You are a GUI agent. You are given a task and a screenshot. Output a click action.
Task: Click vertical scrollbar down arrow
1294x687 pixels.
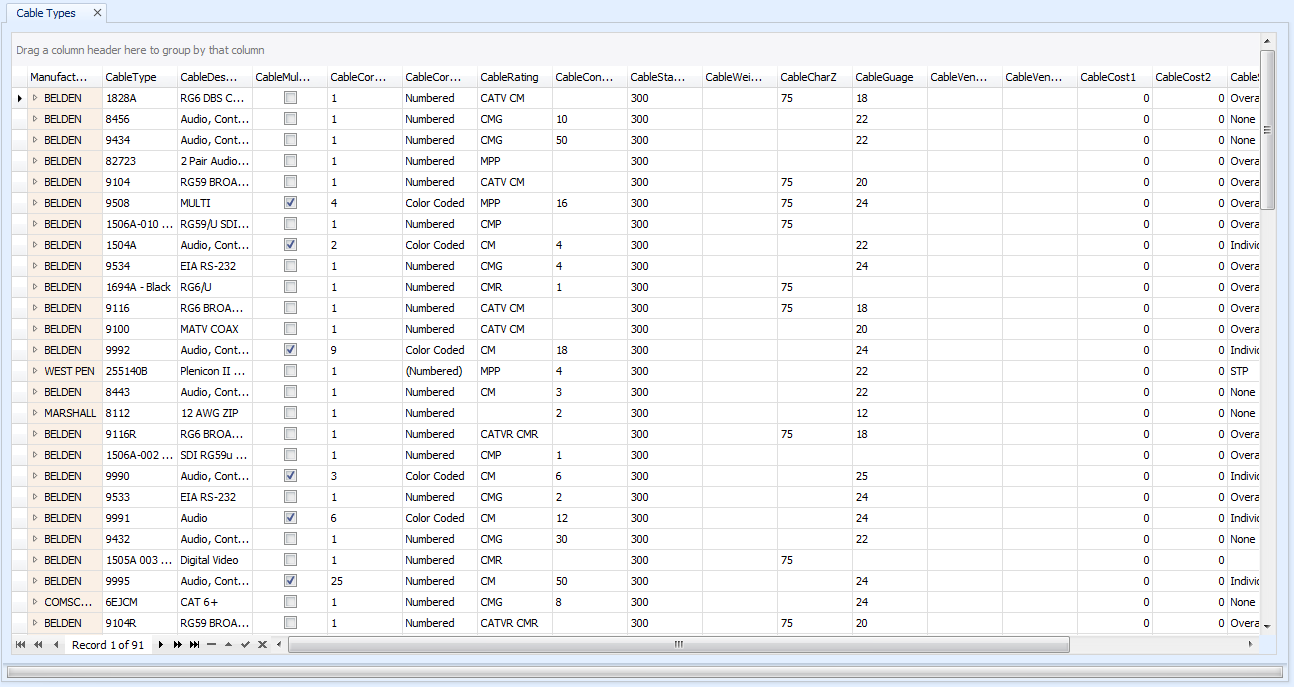pos(1268,627)
